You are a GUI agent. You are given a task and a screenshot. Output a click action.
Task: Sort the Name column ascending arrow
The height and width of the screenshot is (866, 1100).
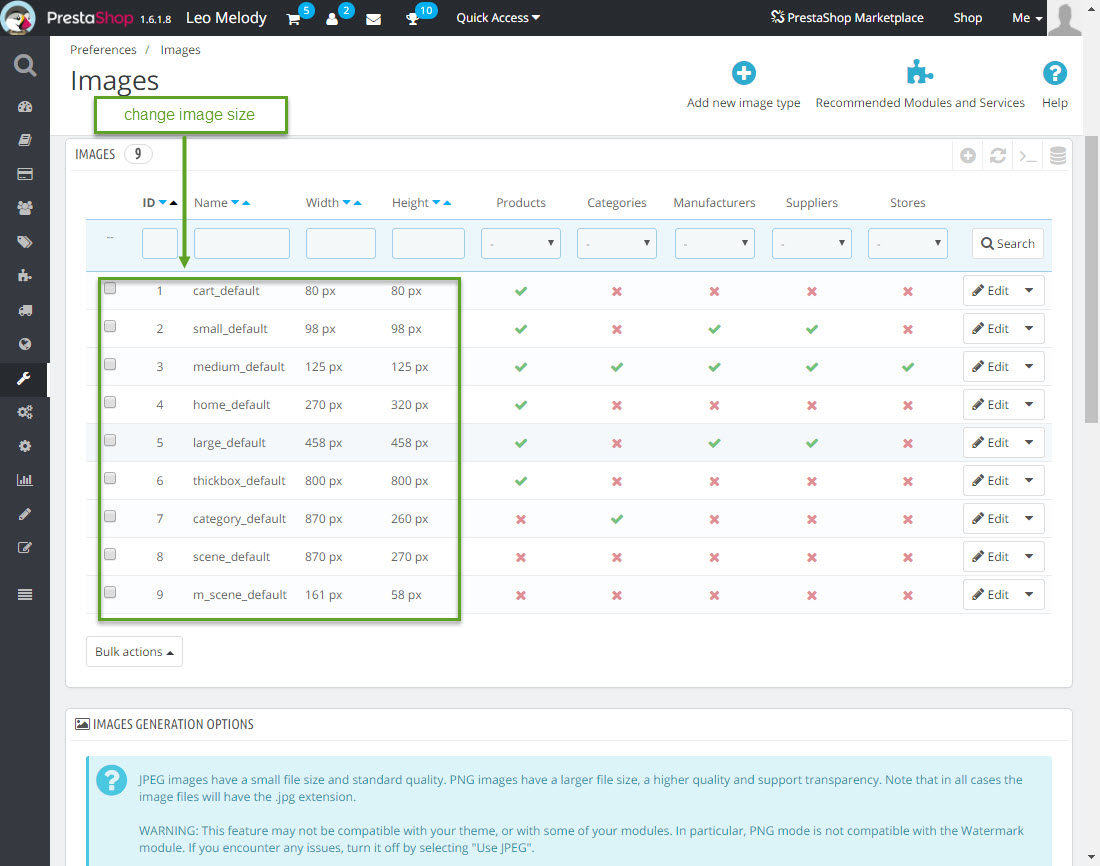246,203
